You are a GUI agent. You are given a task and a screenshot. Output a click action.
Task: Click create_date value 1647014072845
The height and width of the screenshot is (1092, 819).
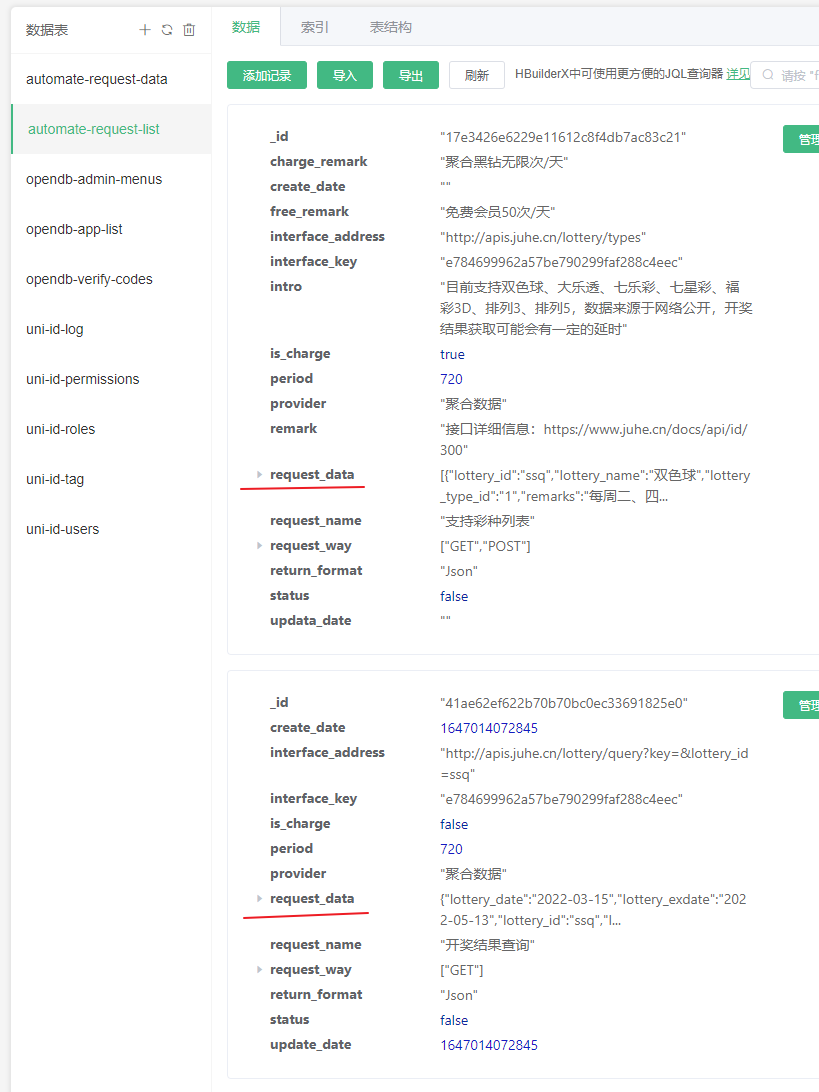point(489,728)
